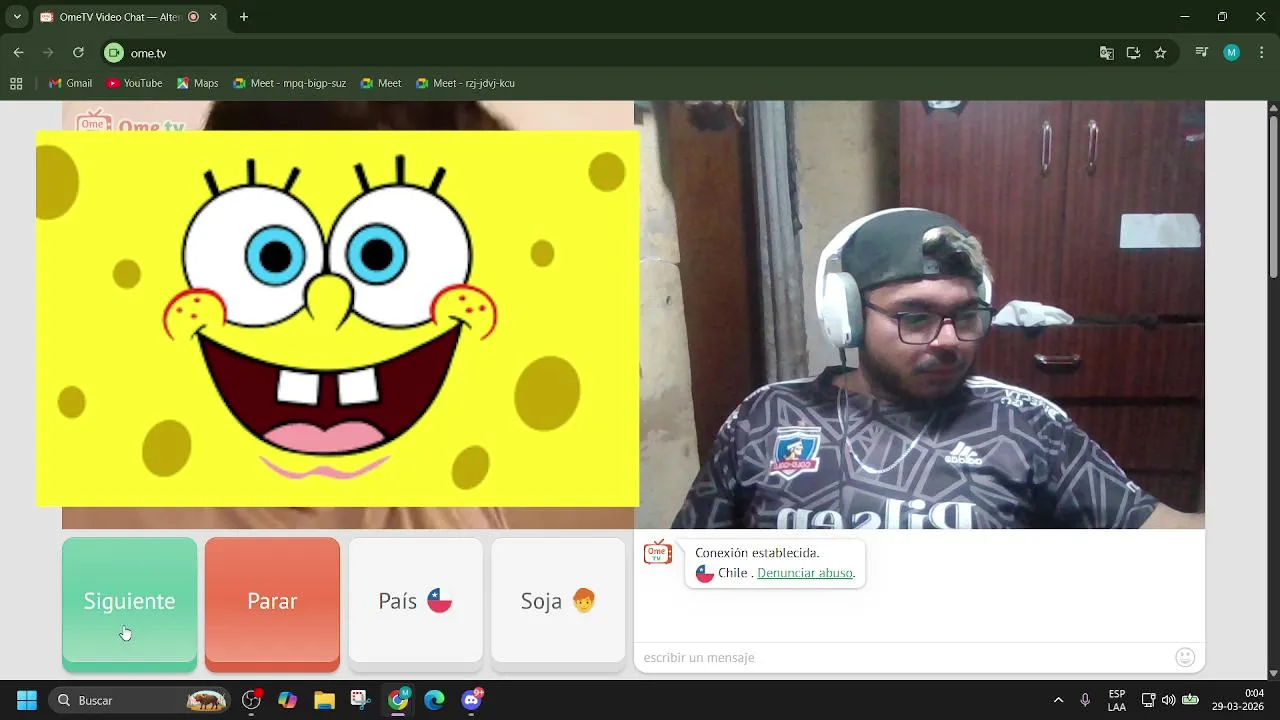The width and height of the screenshot is (1280, 720).
Task: Open Microsoft Edge from the taskbar
Action: [434, 700]
